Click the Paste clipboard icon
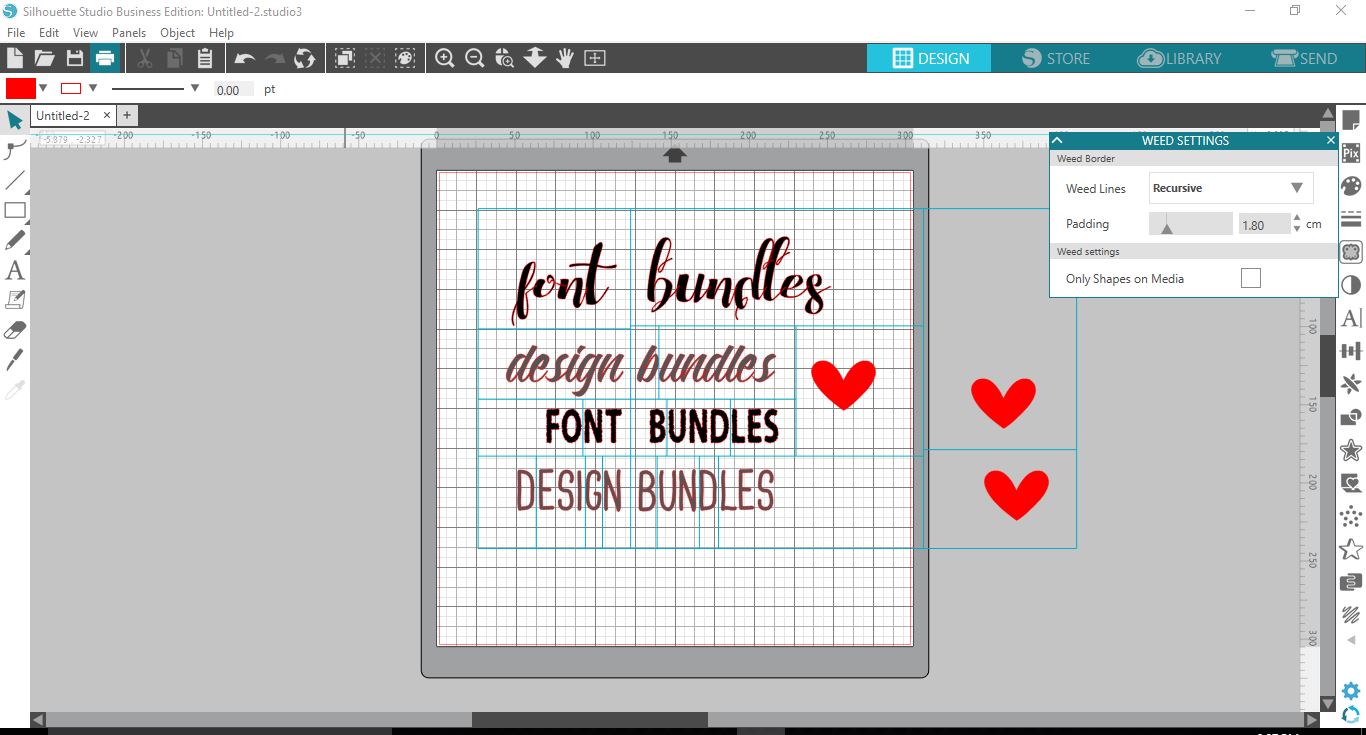This screenshot has height=735, width=1366. [x=204, y=58]
